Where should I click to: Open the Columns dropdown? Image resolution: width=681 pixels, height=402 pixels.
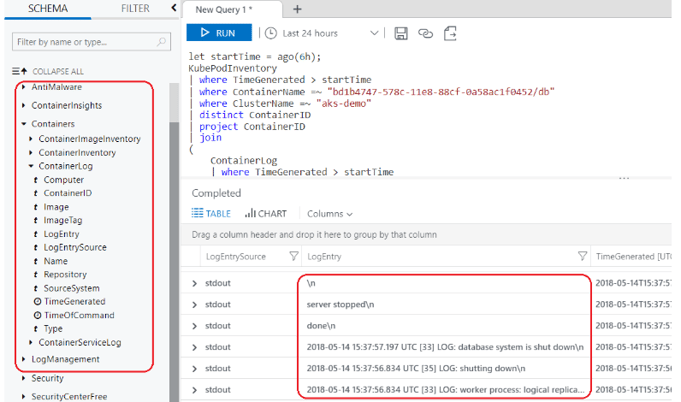pyautogui.click(x=329, y=213)
